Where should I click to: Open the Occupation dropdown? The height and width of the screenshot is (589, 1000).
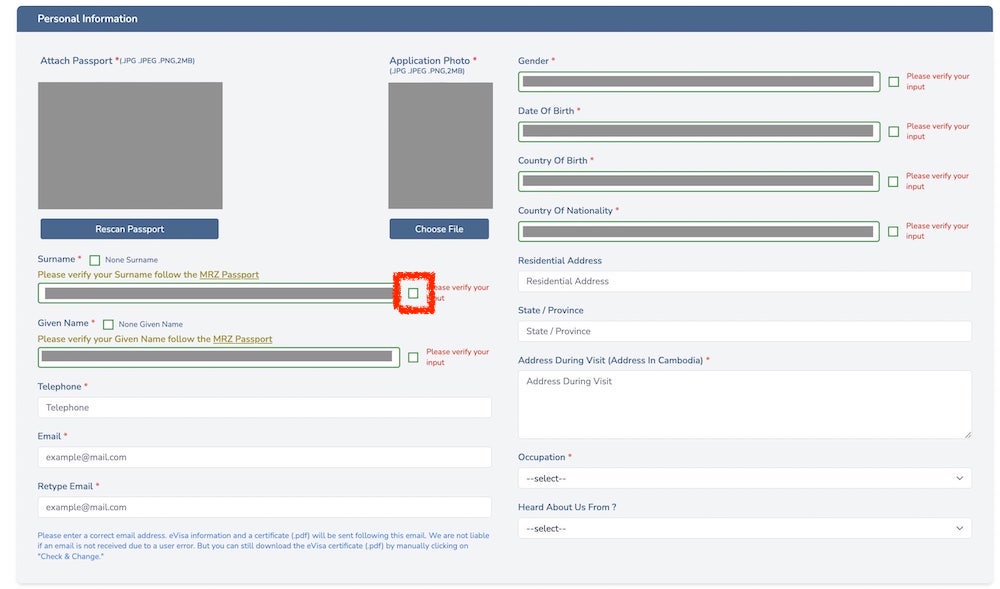click(x=744, y=478)
